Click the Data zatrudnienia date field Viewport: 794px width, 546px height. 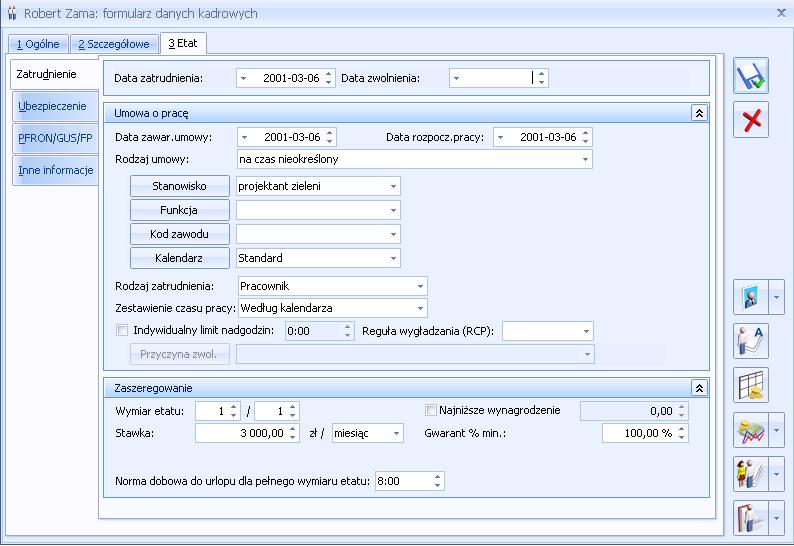click(x=286, y=79)
